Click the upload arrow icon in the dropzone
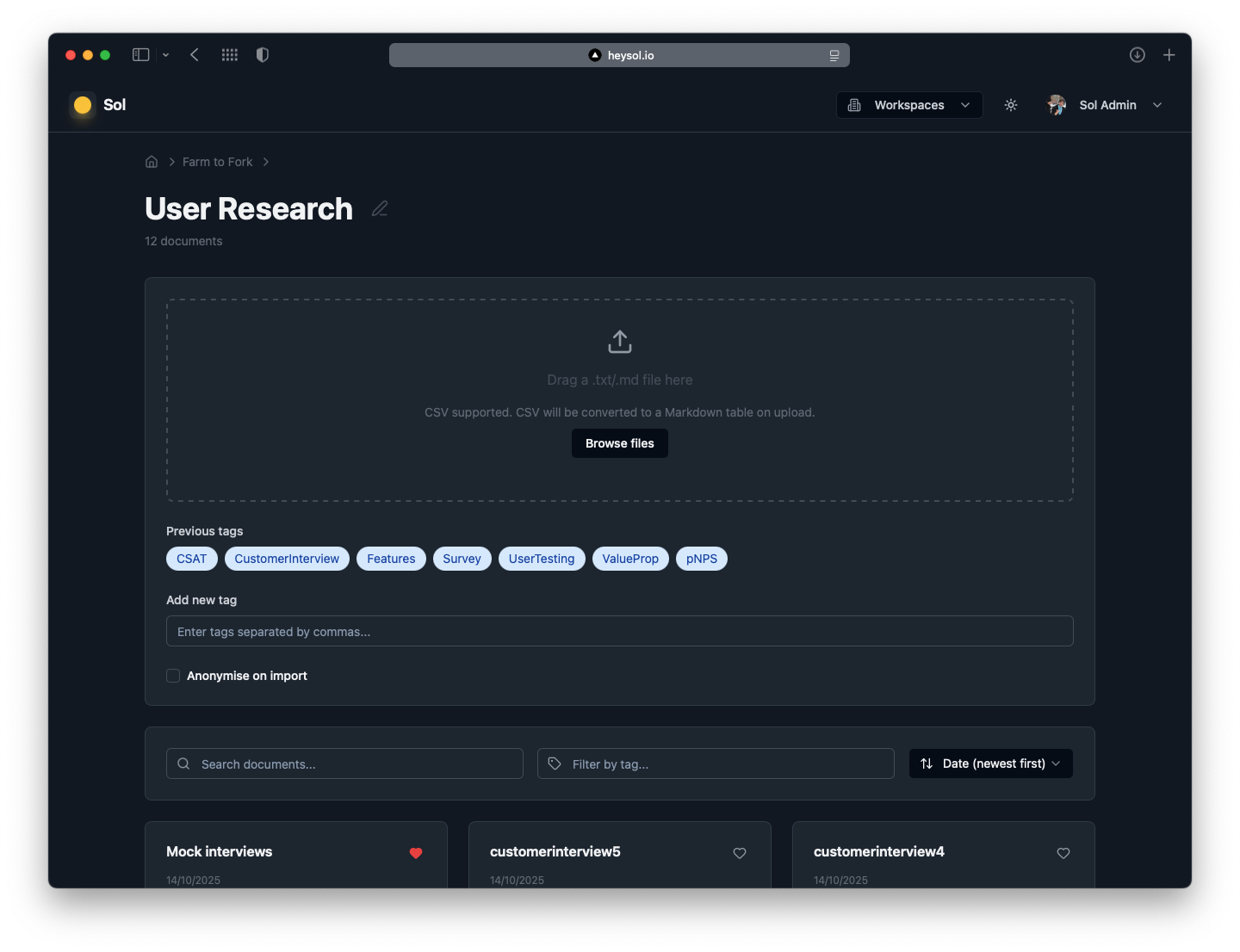The image size is (1240, 952). click(619, 341)
